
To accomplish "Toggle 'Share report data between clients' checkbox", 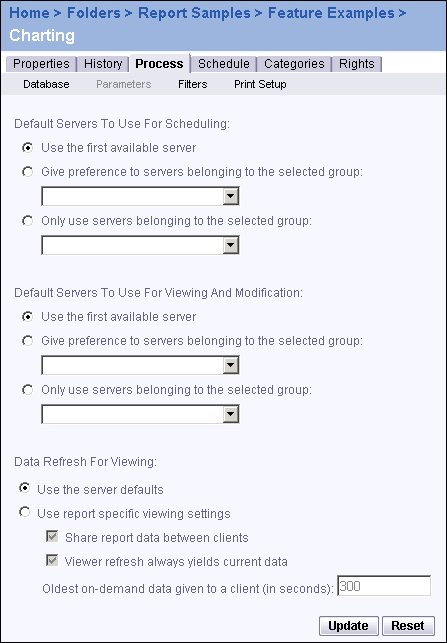I will click(x=52, y=536).
